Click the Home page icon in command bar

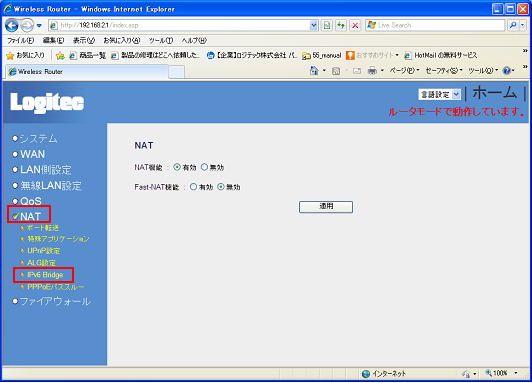[314, 71]
